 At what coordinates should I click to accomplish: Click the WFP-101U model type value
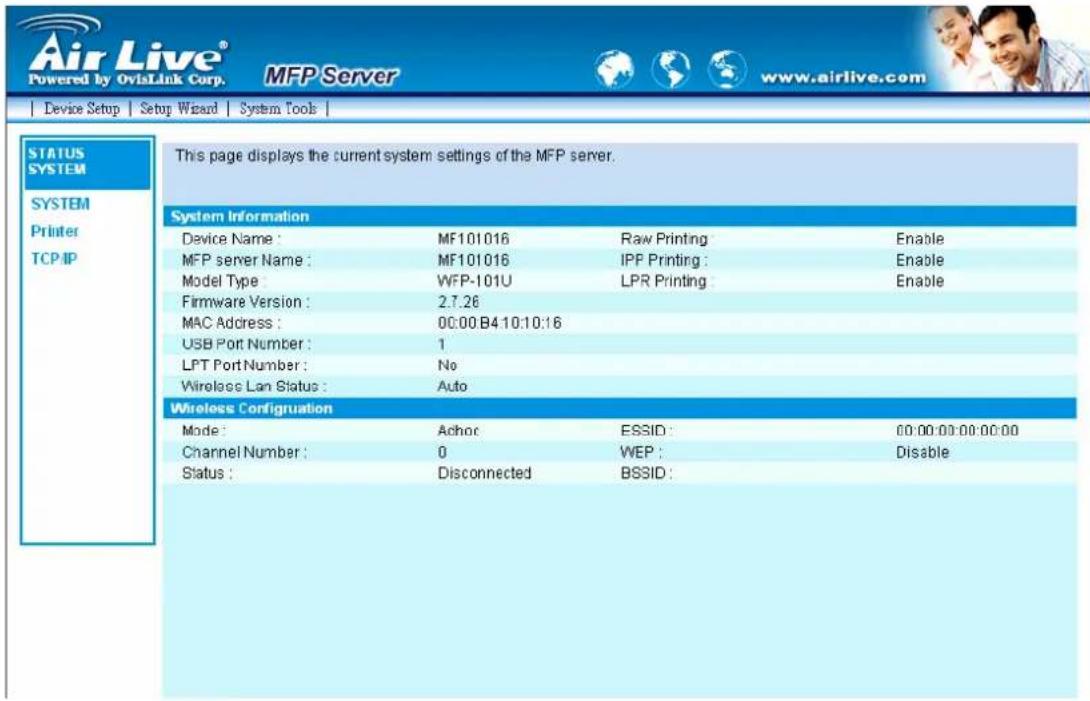tap(475, 282)
